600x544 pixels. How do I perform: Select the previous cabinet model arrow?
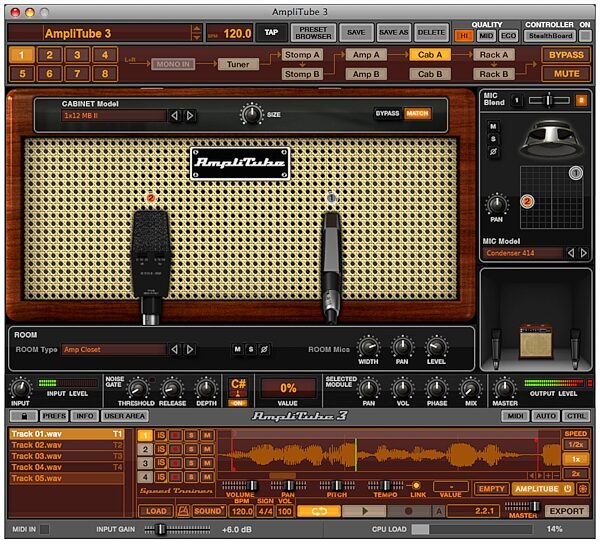click(x=174, y=116)
